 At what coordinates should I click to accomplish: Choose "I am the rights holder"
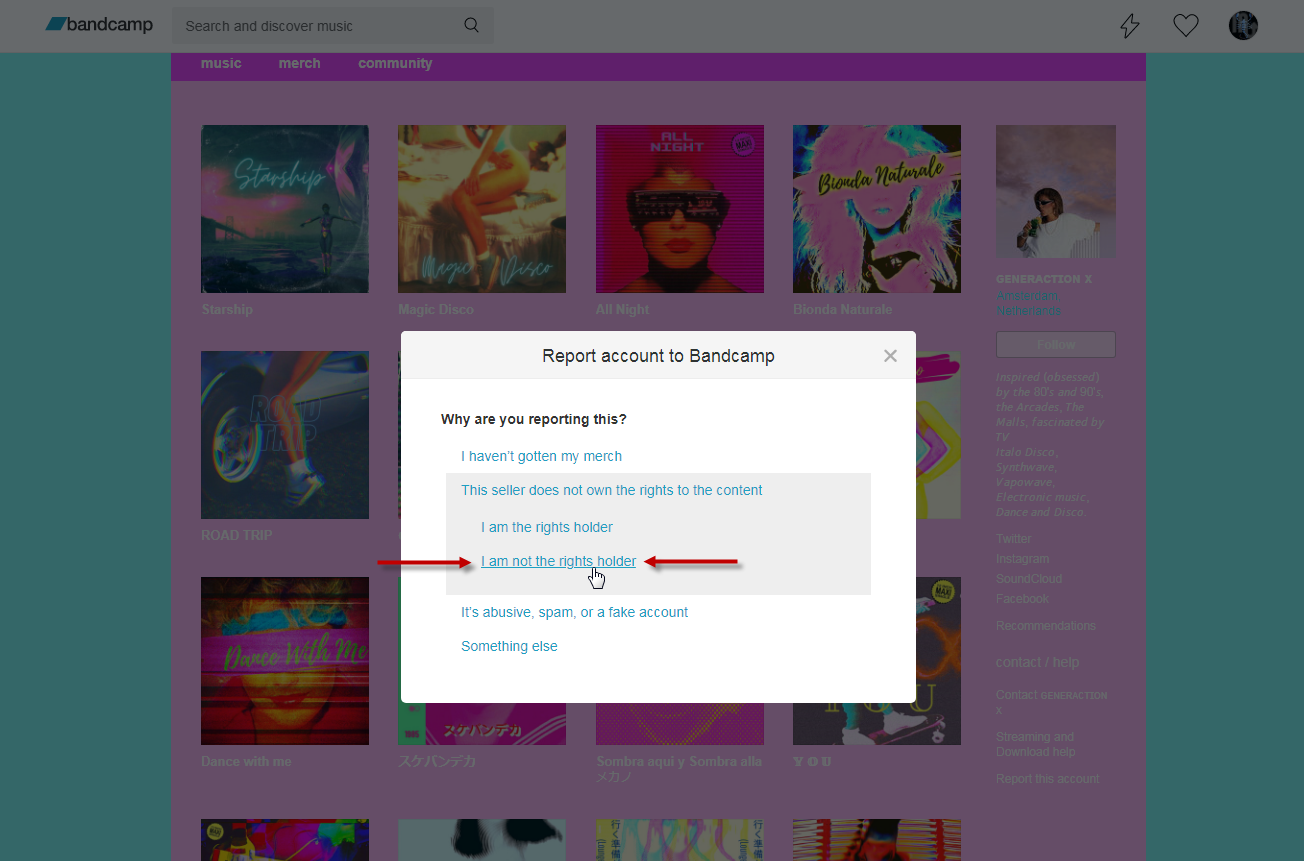point(547,527)
